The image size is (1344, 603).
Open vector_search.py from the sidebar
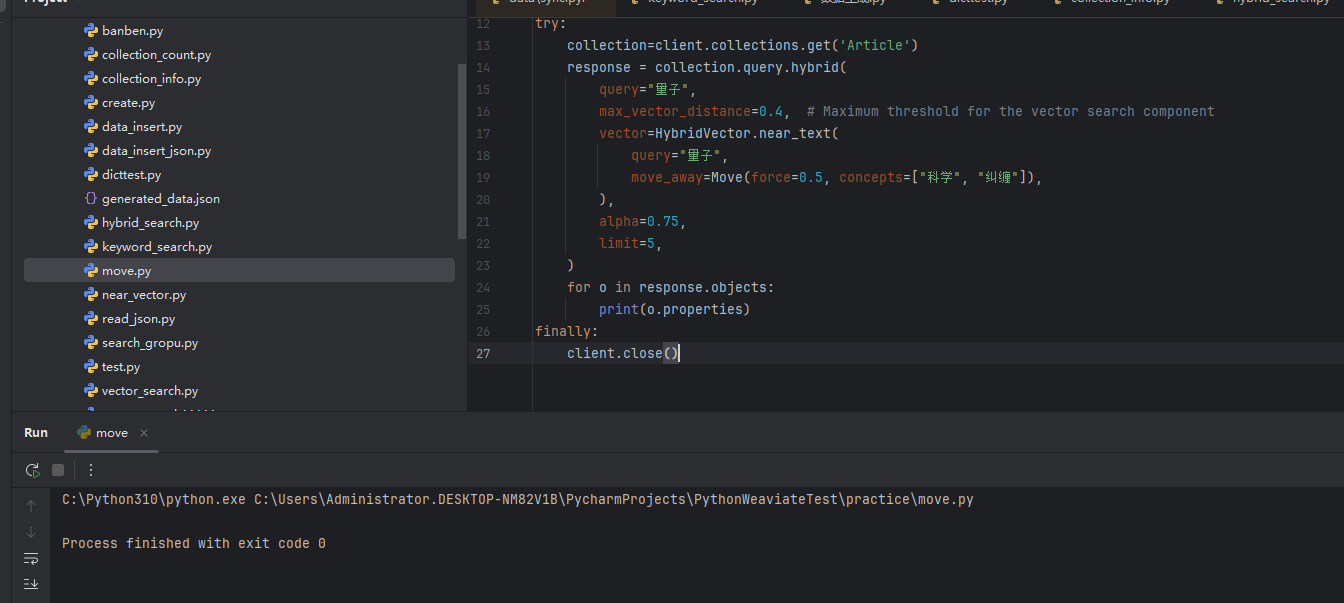pyautogui.click(x=151, y=390)
